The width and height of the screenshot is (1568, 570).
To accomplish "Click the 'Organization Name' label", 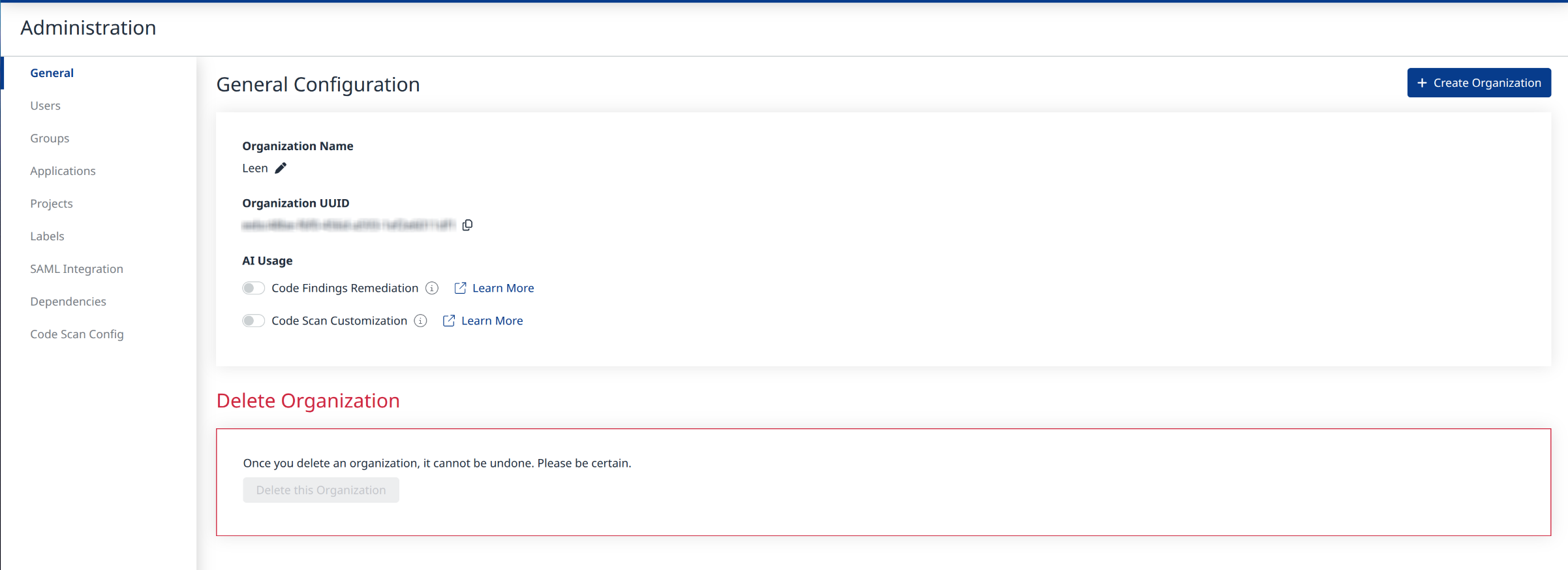I will [x=298, y=146].
